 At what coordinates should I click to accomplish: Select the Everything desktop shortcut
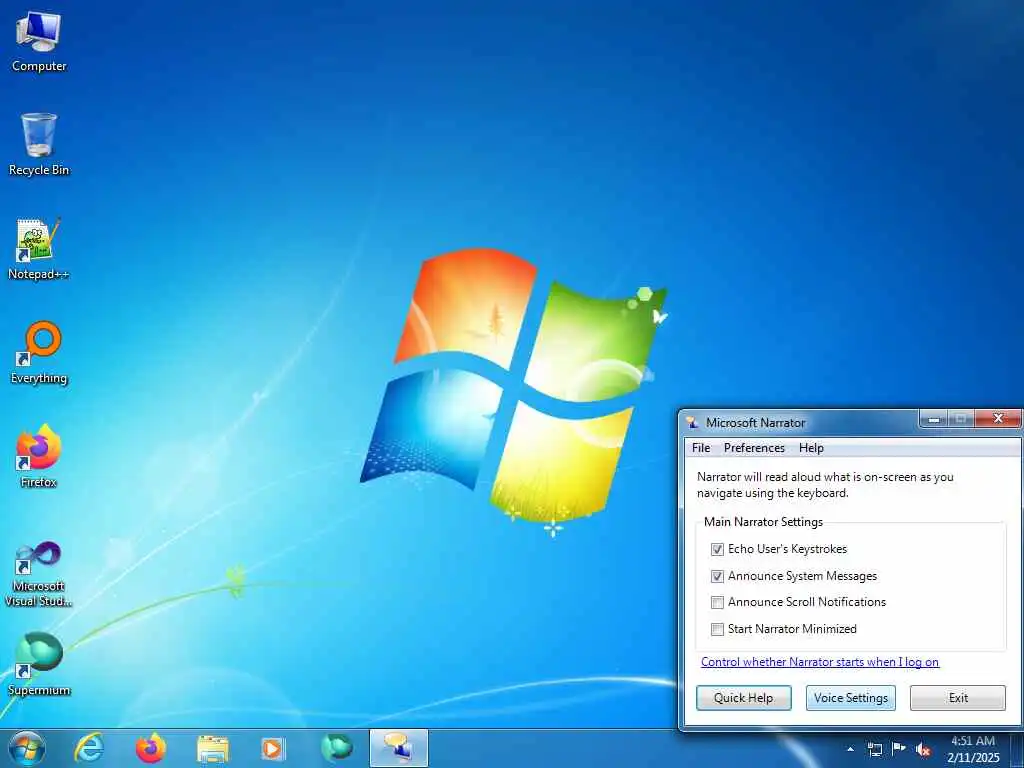pos(39,353)
